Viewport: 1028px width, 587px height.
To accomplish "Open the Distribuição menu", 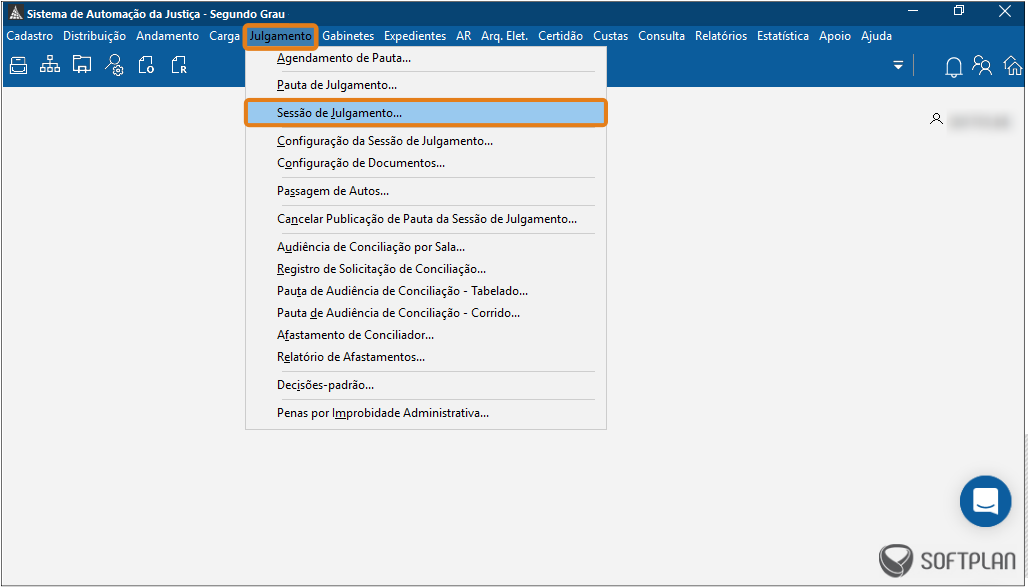I will pos(94,36).
